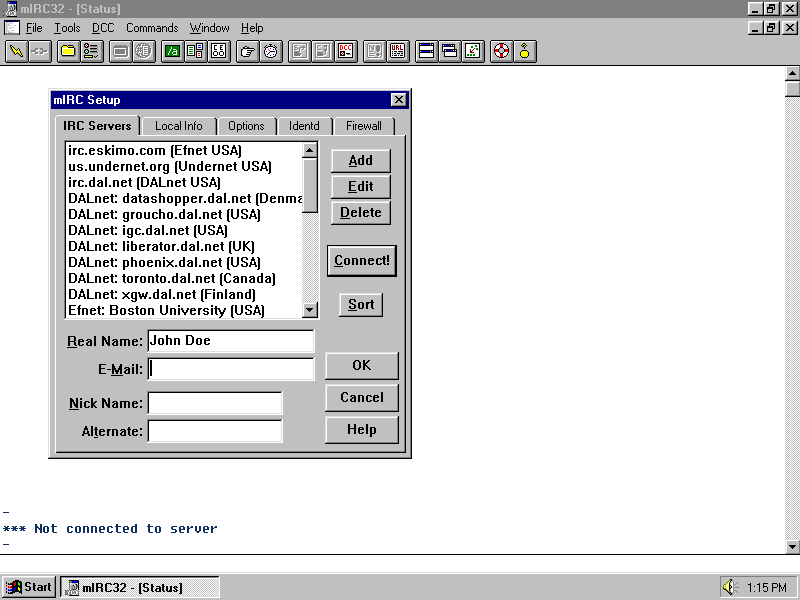Image resolution: width=800 pixels, height=600 pixels.
Task: Select DALnet: groucho.dal.net (USA) server
Action: coord(184,214)
